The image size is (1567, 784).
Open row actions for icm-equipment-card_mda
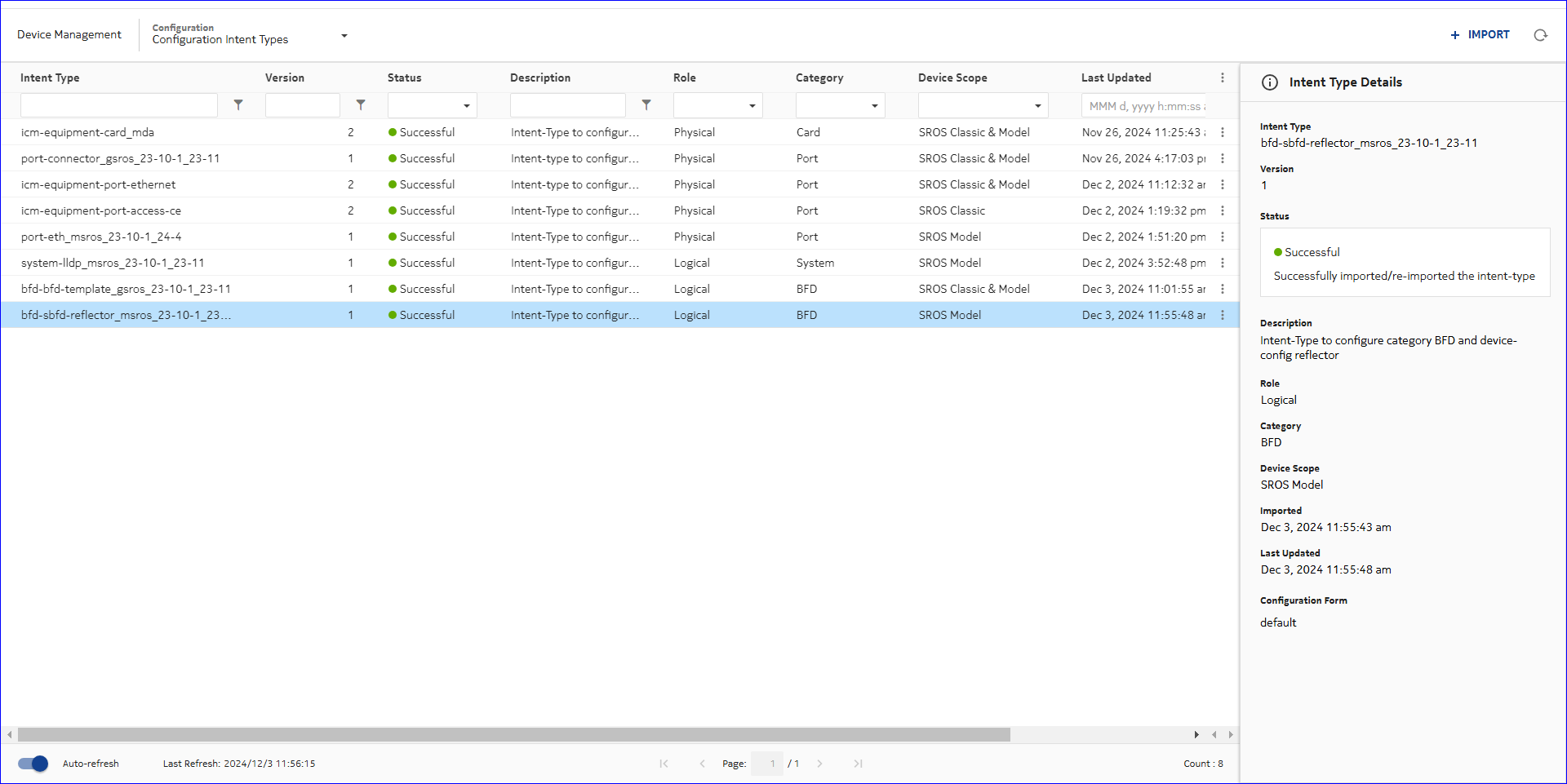(x=1222, y=132)
